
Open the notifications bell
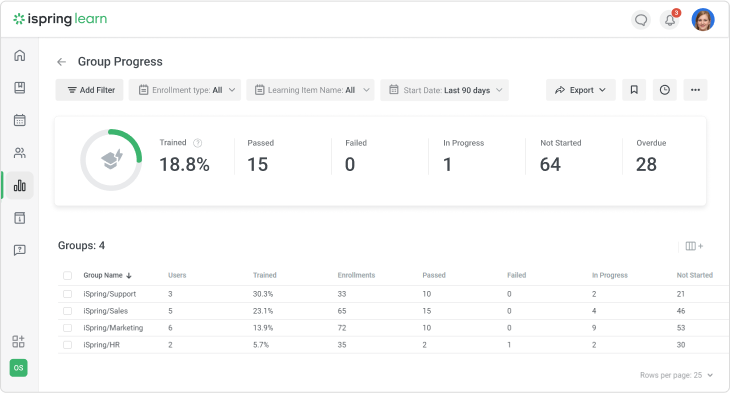click(x=670, y=20)
